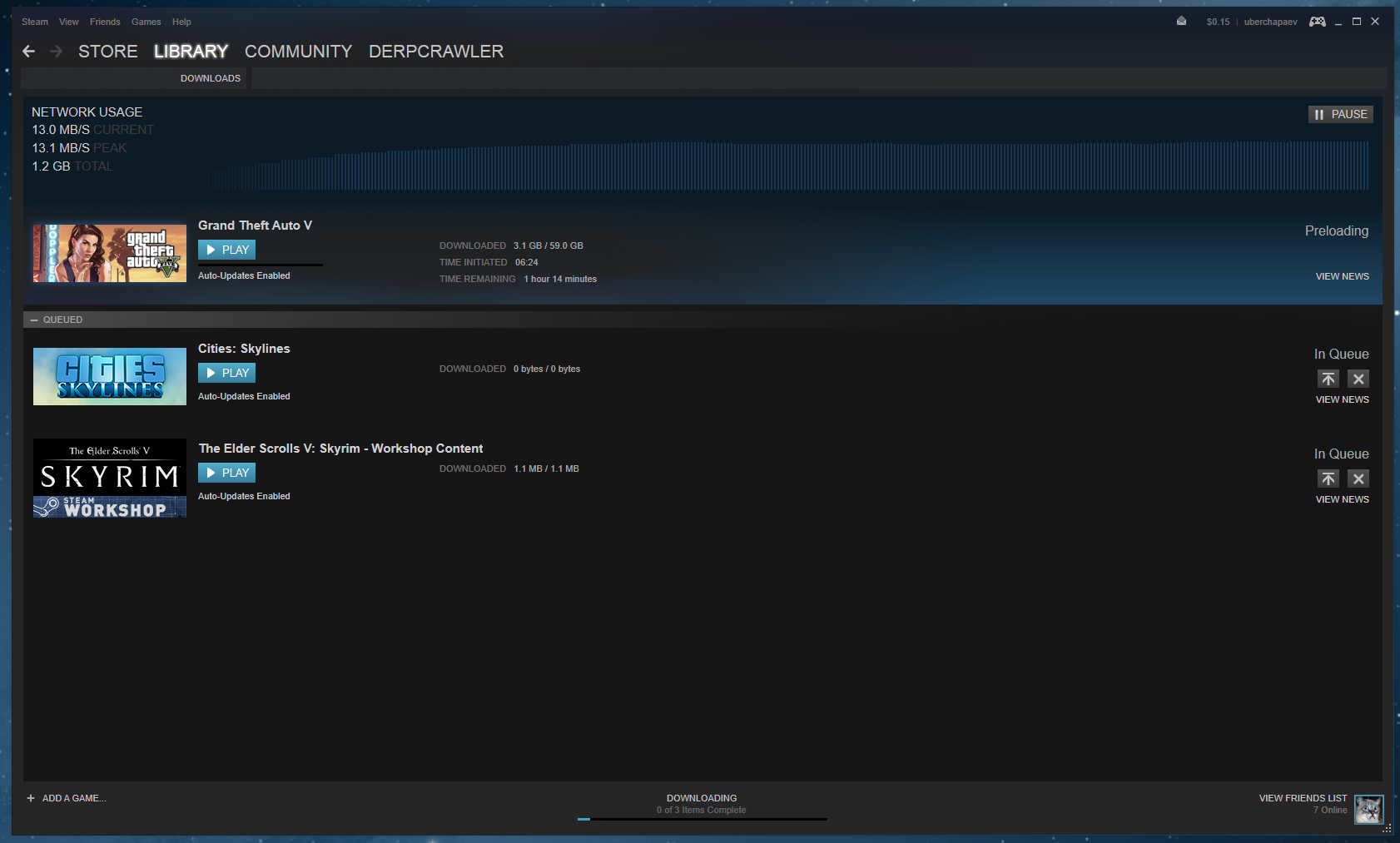
Task: Go forward with the right arrow
Action: 56,52
